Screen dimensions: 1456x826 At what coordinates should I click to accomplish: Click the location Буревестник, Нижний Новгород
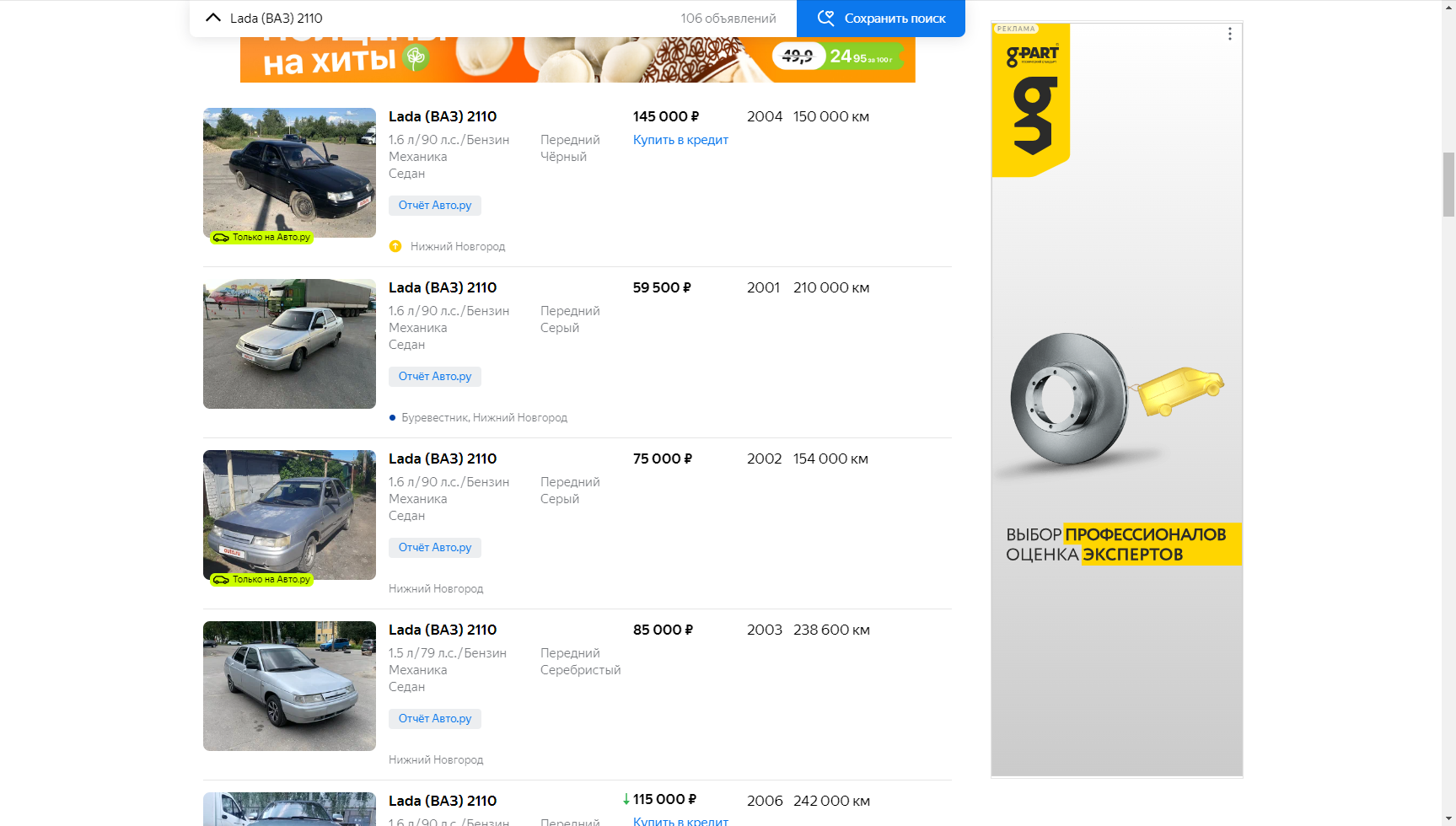[x=485, y=418]
